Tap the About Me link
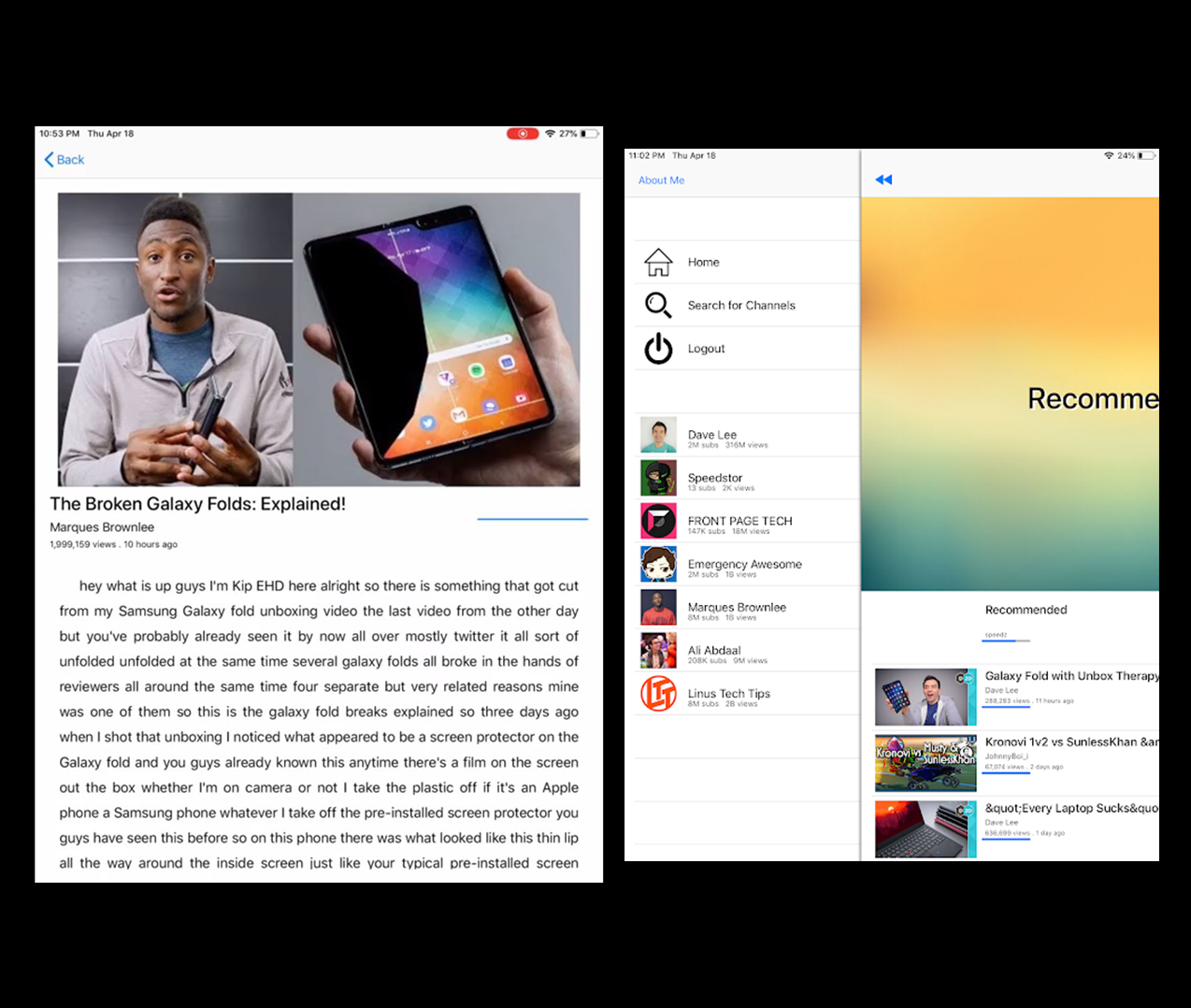The image size is (1191, 1008). [661, 180]
